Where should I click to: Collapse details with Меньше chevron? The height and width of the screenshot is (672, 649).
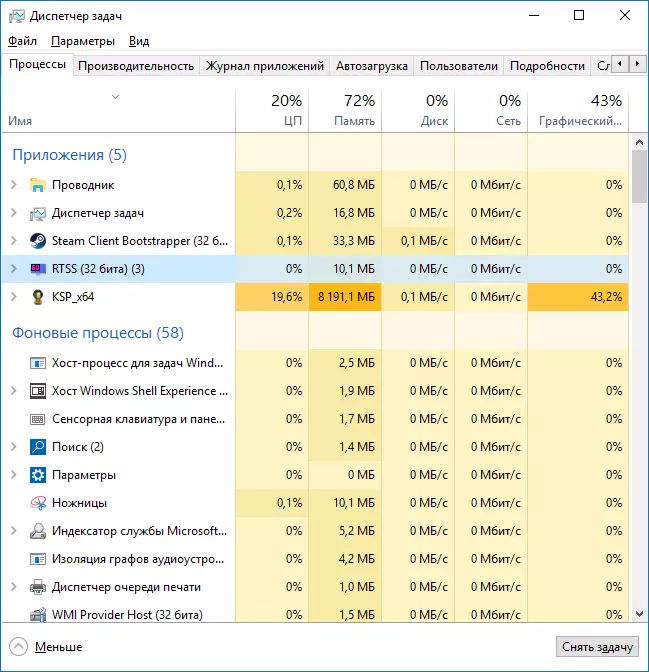tap(18, 647)
